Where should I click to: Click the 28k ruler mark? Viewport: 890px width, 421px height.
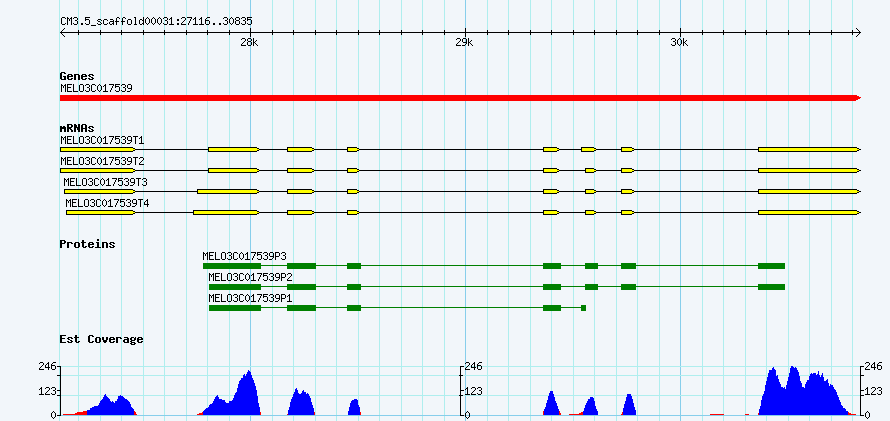point(249,43)
